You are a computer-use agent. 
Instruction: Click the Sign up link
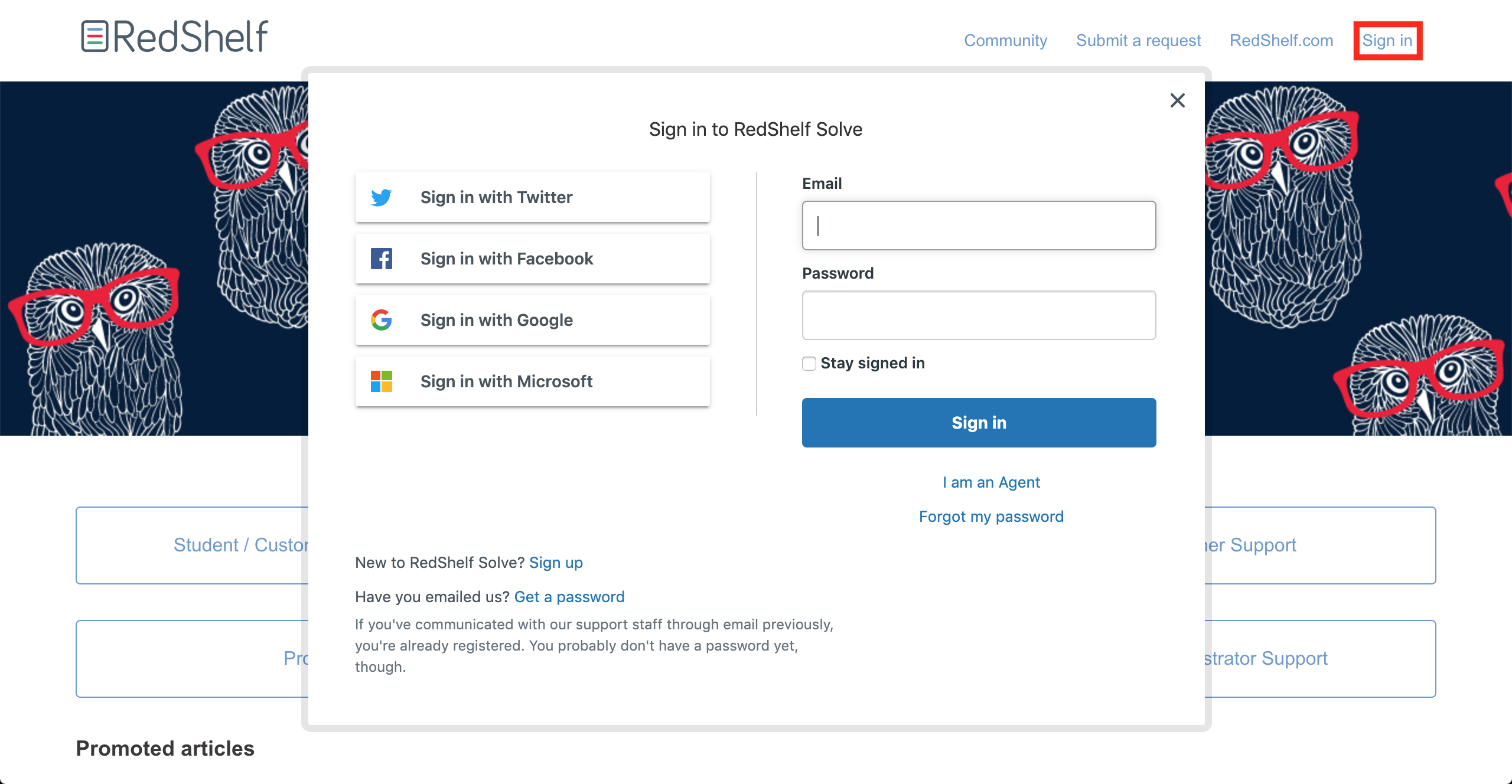pyautogui.click(x=556, y=563)
